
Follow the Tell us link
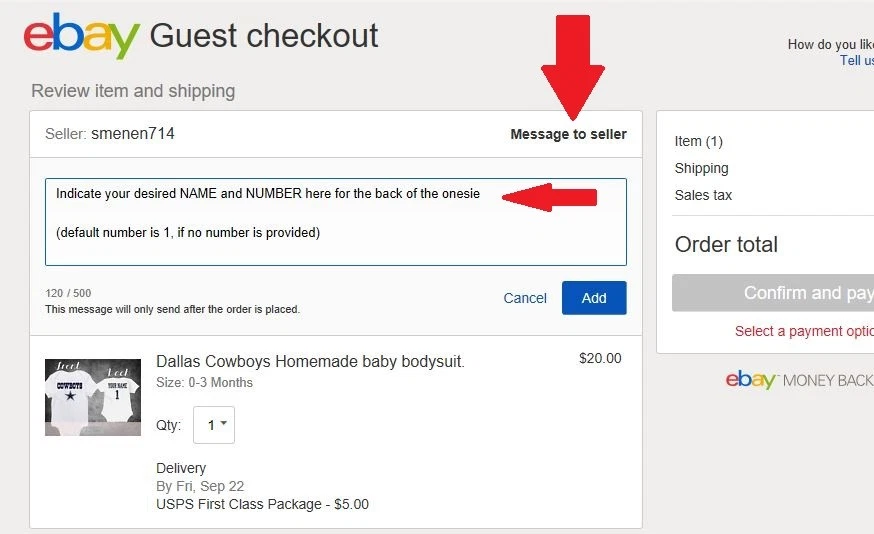click(x=856, y=60)
